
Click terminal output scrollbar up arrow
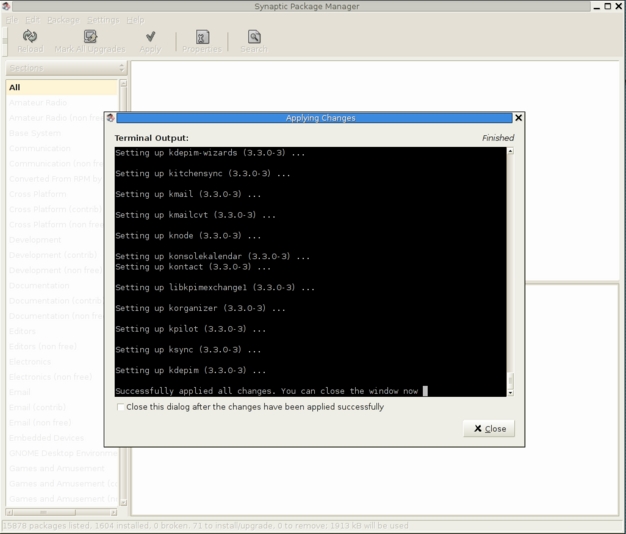pos(510,152)
